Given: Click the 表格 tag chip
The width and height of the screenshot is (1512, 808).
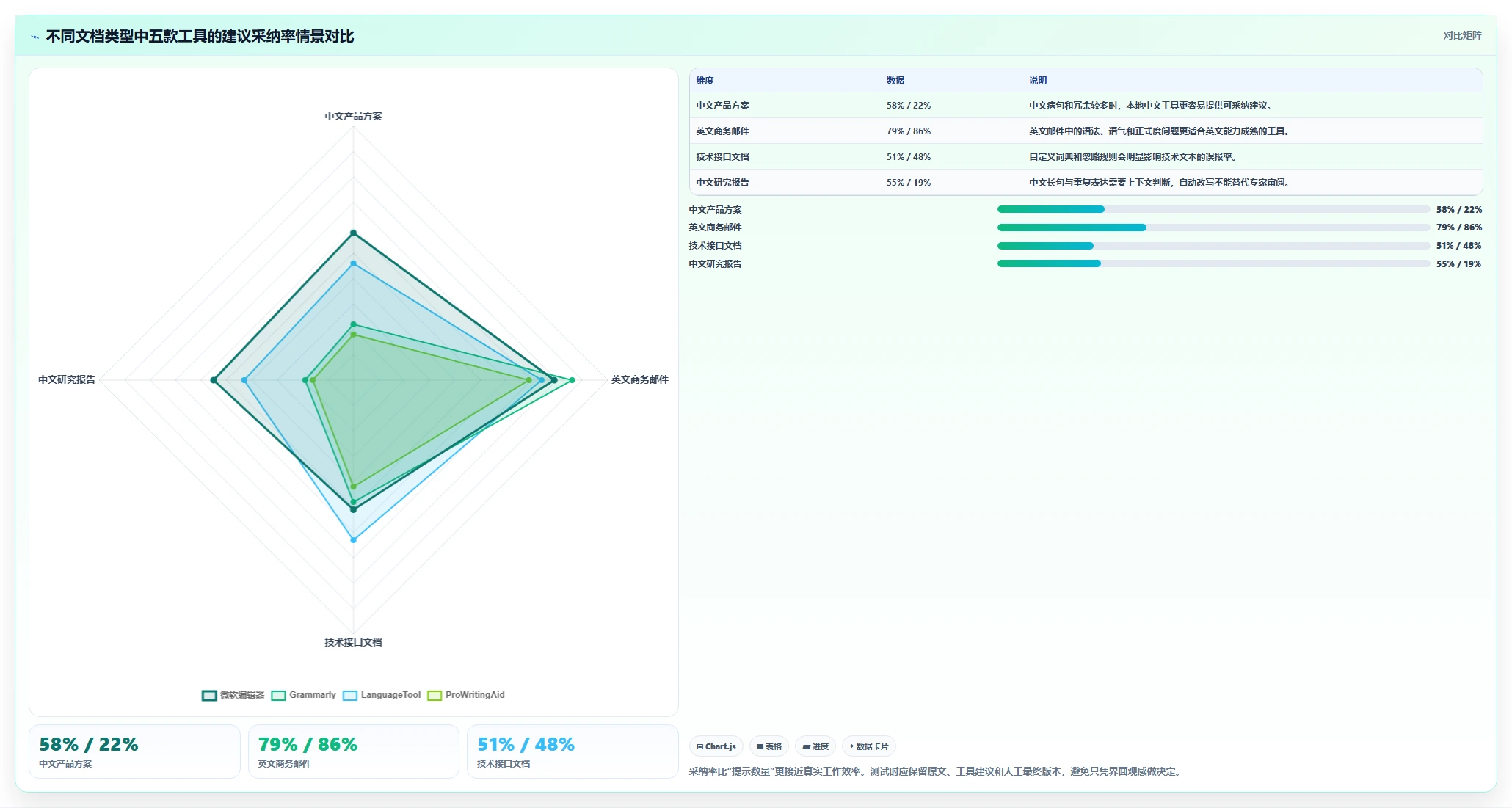Looking at the screenshot, I should (768, 746).
